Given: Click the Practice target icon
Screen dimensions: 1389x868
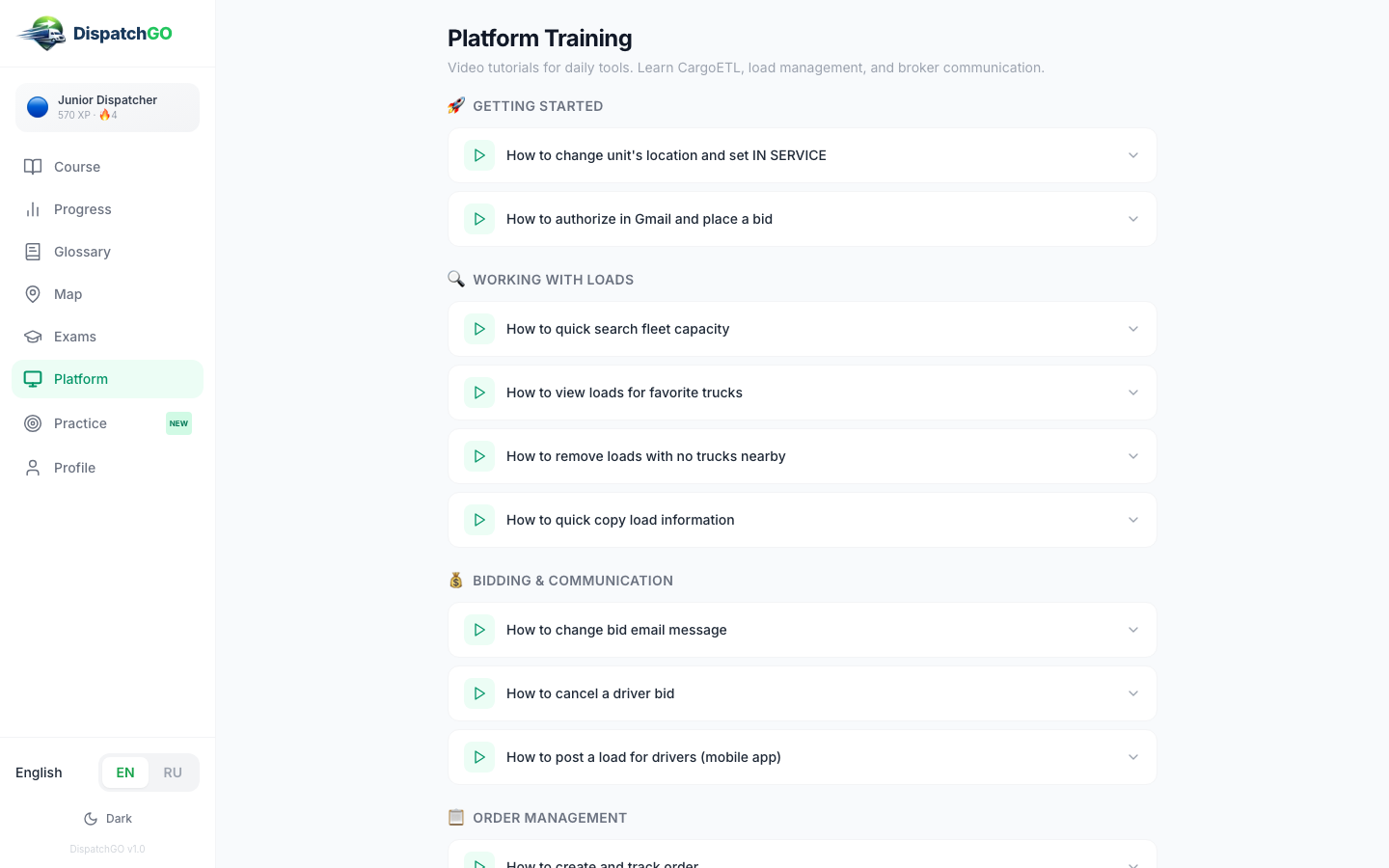Looking at the screenshot, I should 33,423.
